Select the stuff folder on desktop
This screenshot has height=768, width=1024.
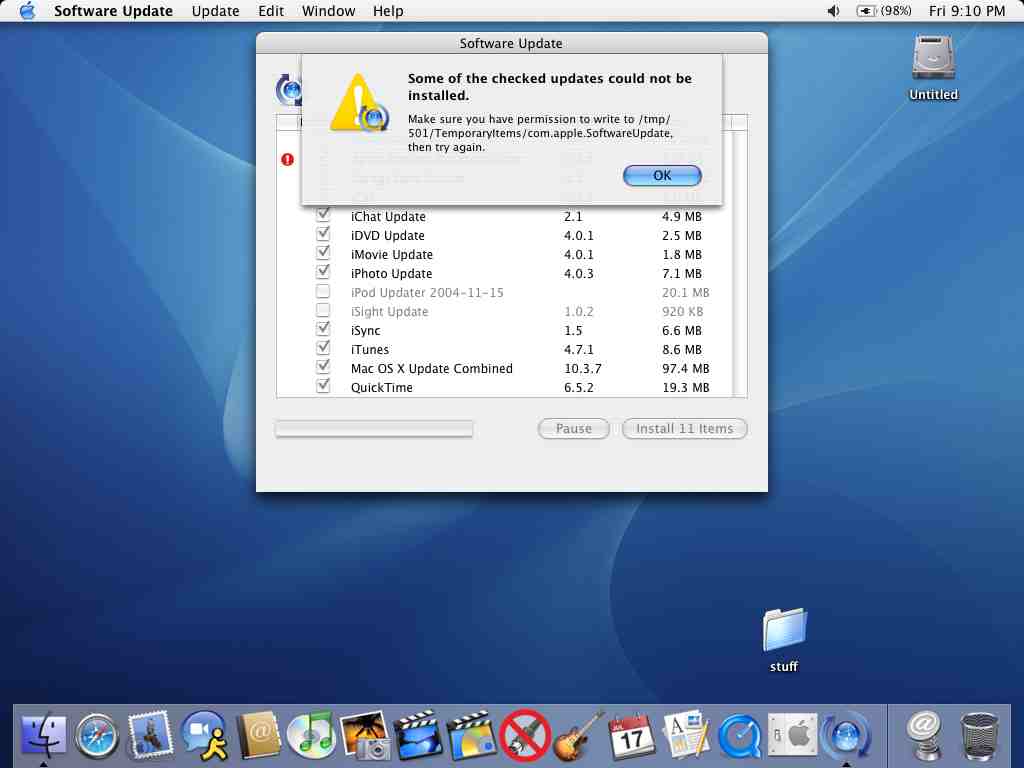(784, 630)
